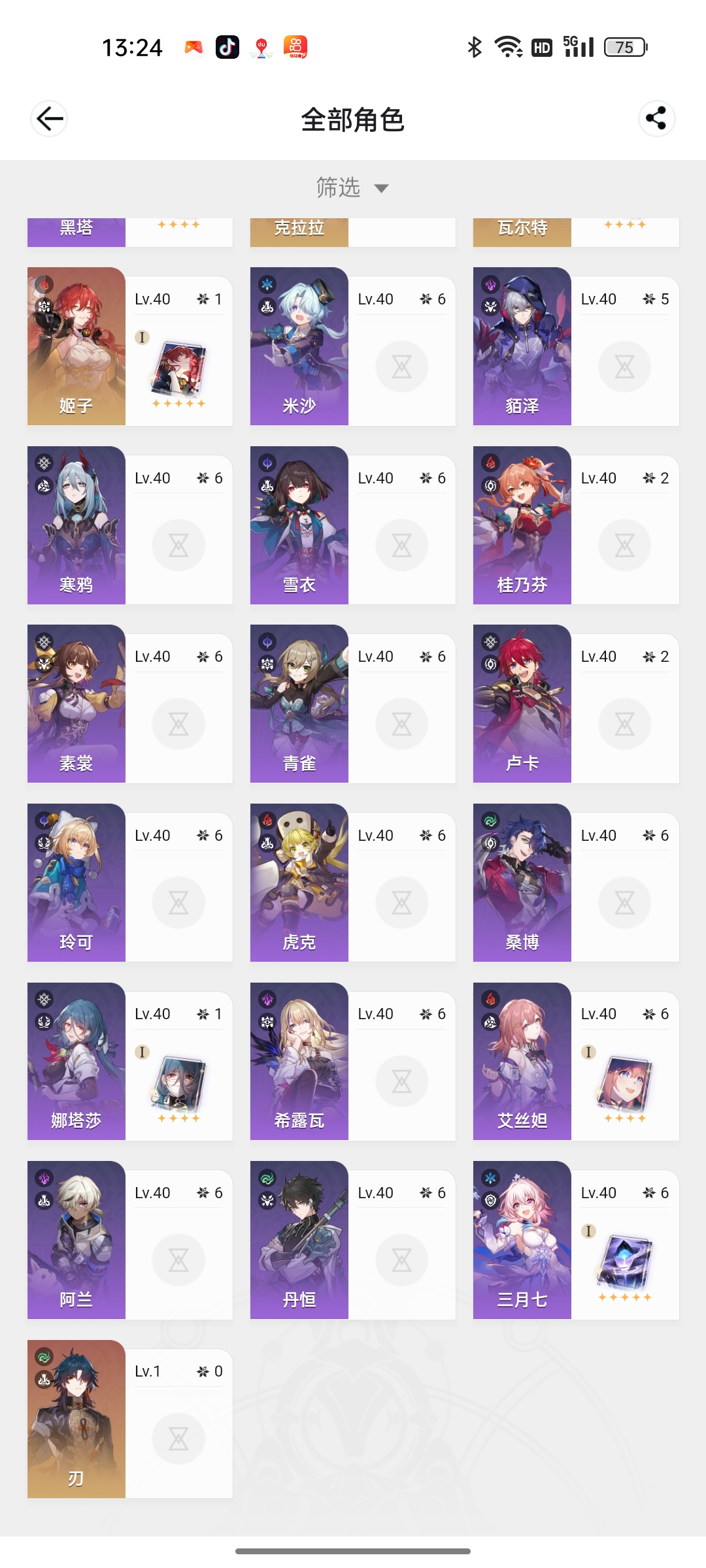
Task: Expand the 筛选 filter dropdown
Action: tap(353, 188)
